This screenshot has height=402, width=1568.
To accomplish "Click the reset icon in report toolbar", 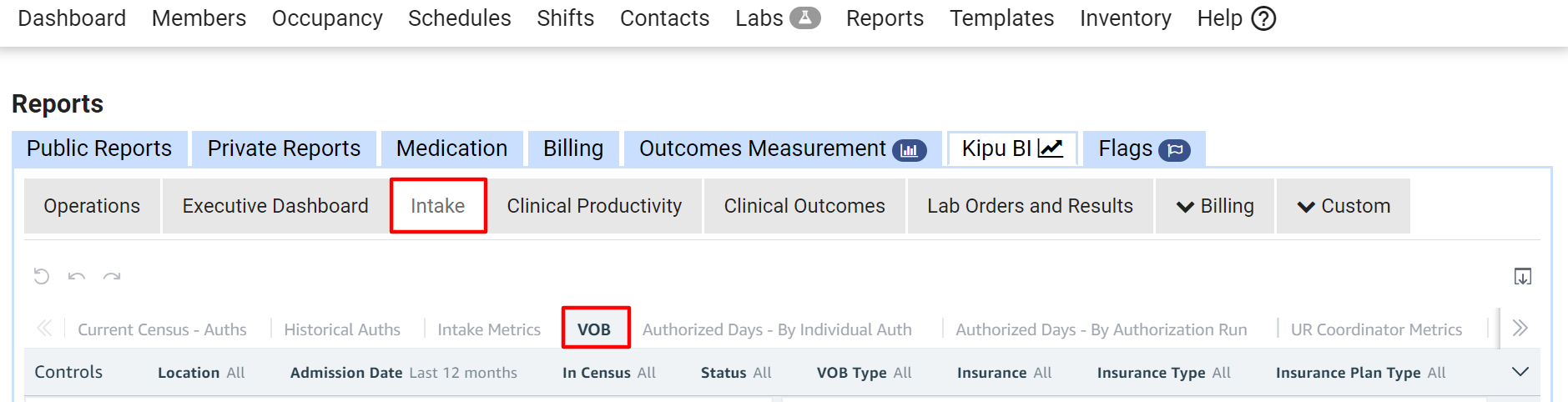I will pyautogui.click(x=42, y=276).
